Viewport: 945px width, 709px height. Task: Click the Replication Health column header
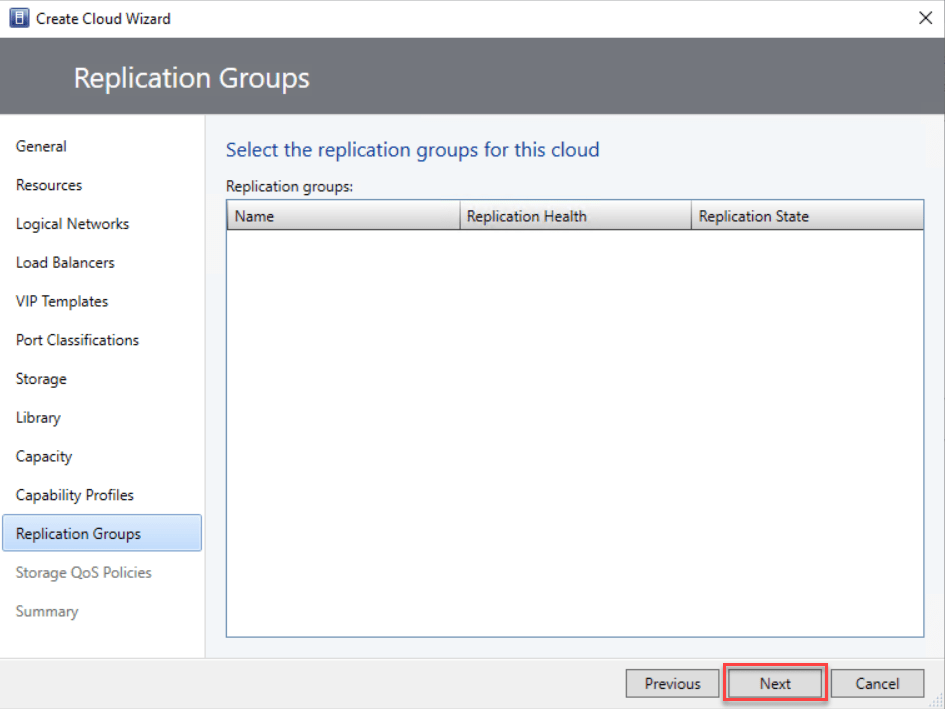tap(575, 216)
